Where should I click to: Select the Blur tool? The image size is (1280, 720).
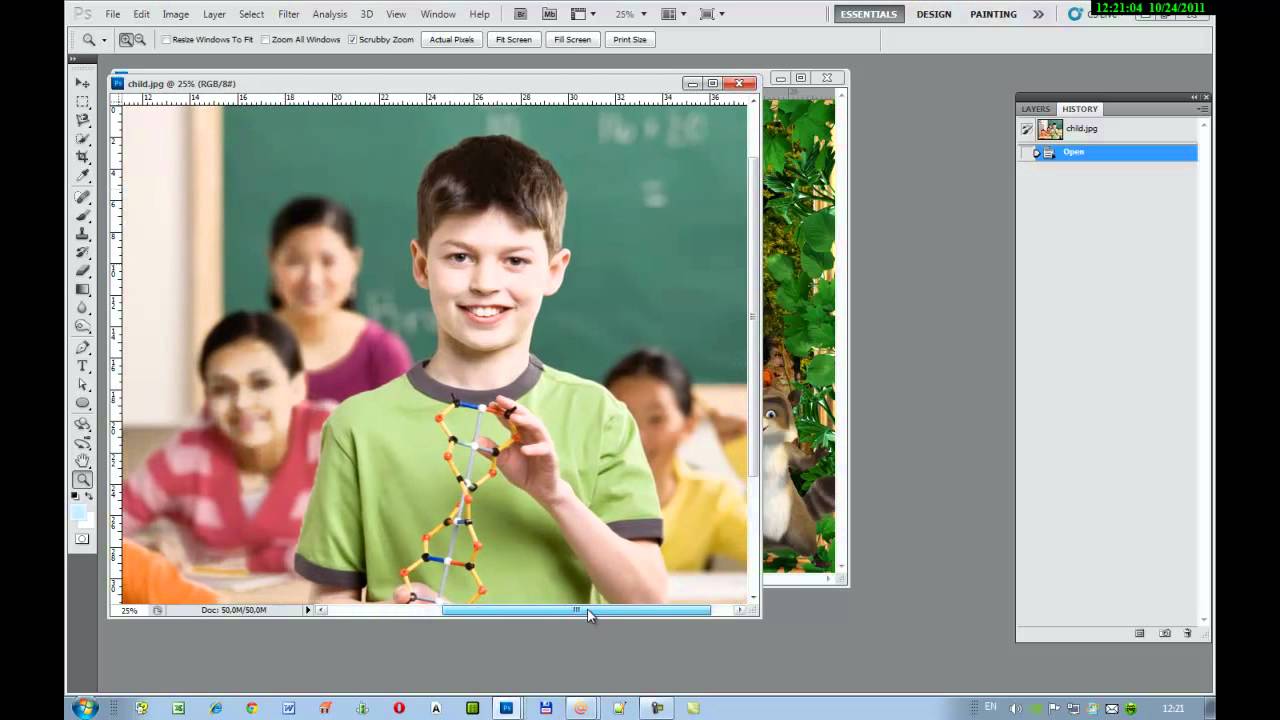point(83,308)
